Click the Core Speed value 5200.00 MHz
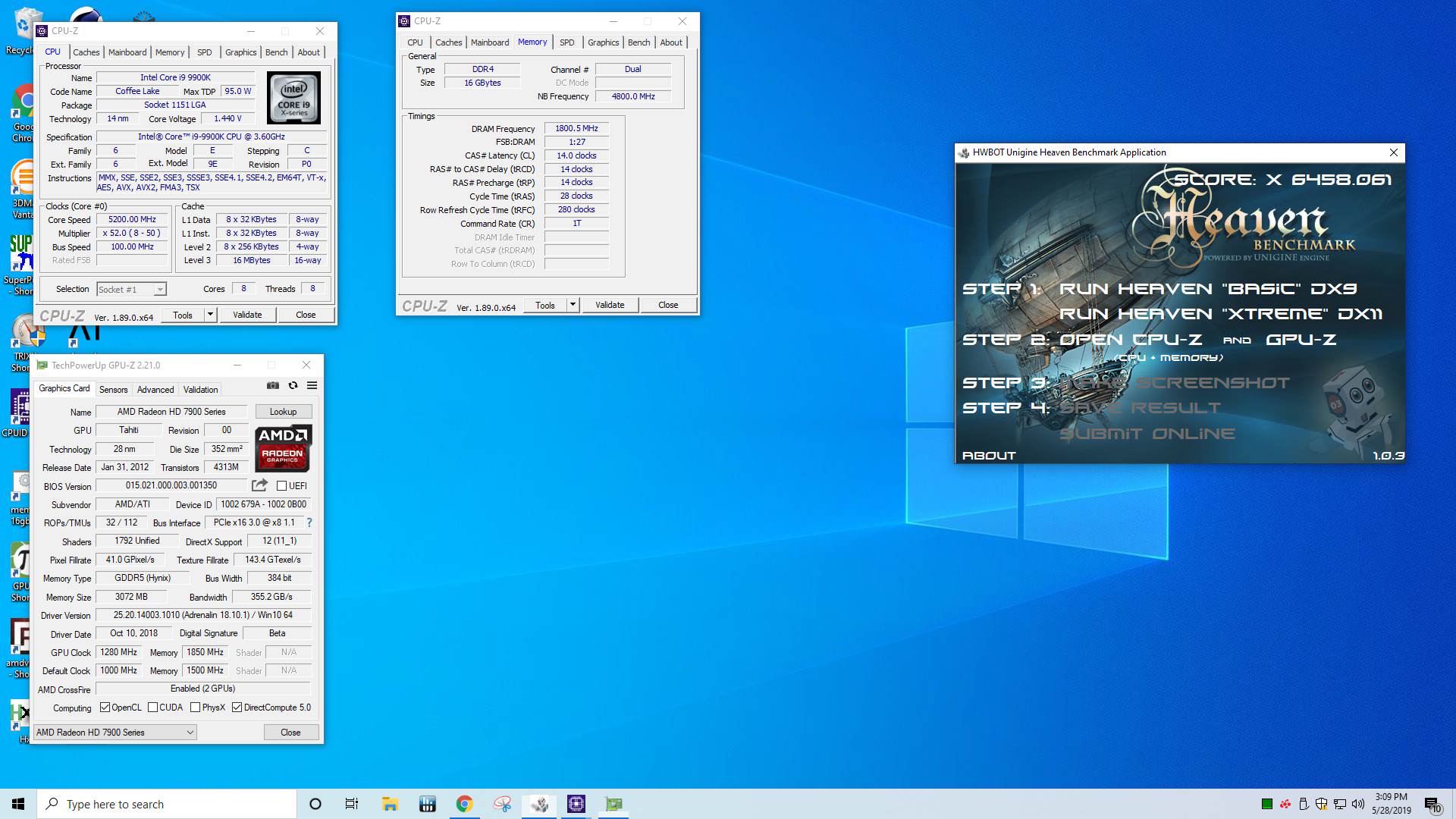Viewport: 1456px width, 819px height. [x=132, y=219]
